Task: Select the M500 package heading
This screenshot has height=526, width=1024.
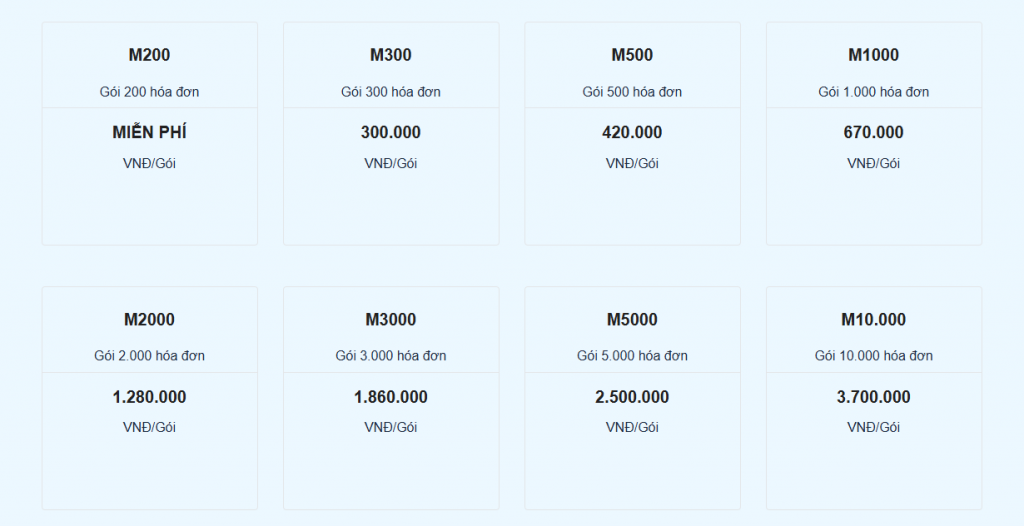Action: (632, 55)
